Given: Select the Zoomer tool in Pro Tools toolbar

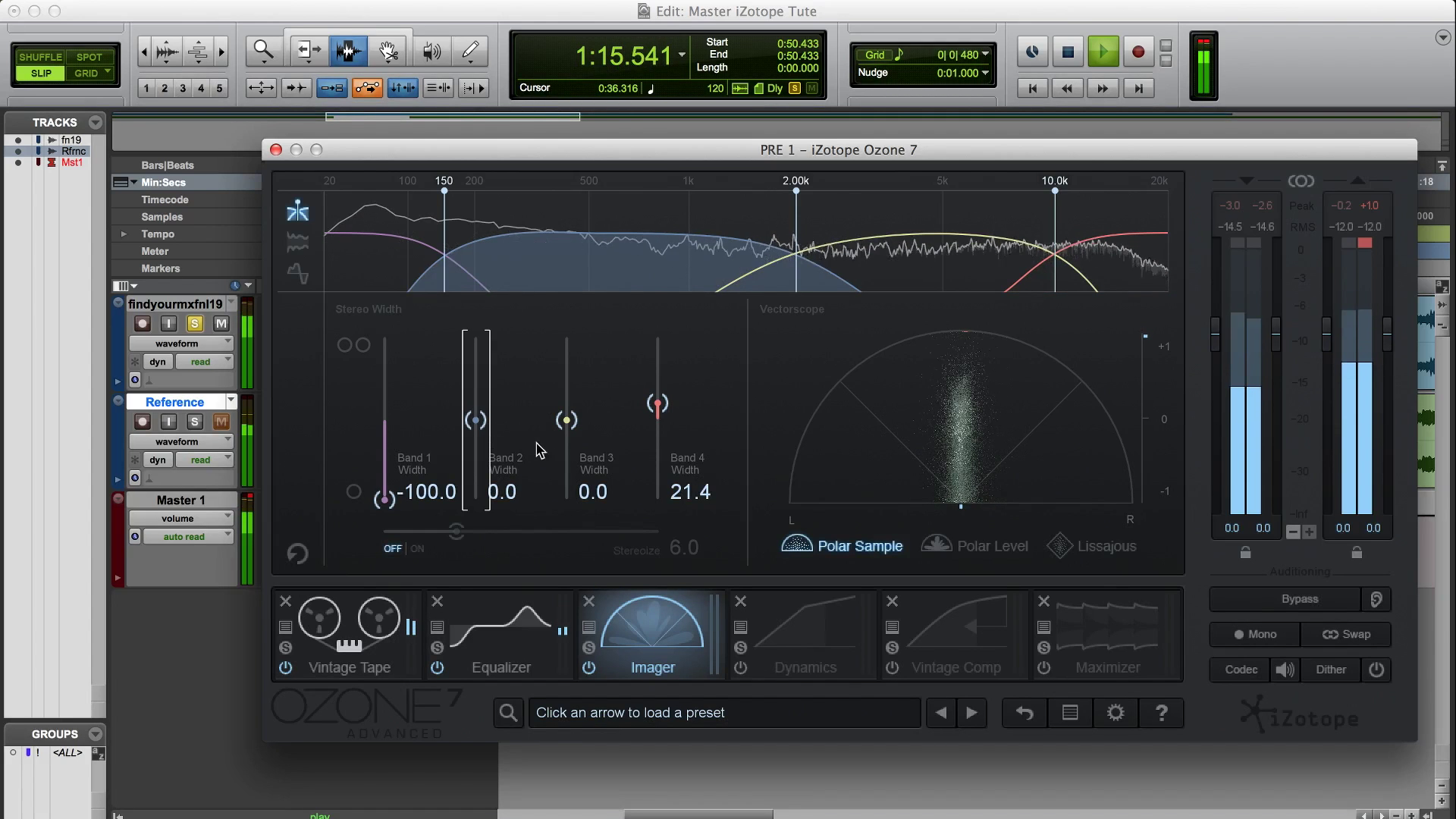Looking at the screenshot, I should [263, 51].
